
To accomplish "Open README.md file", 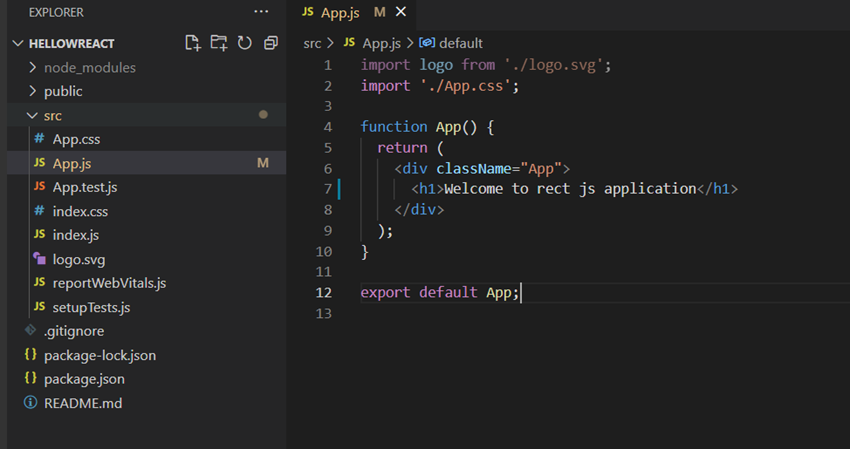I will 82,403.
